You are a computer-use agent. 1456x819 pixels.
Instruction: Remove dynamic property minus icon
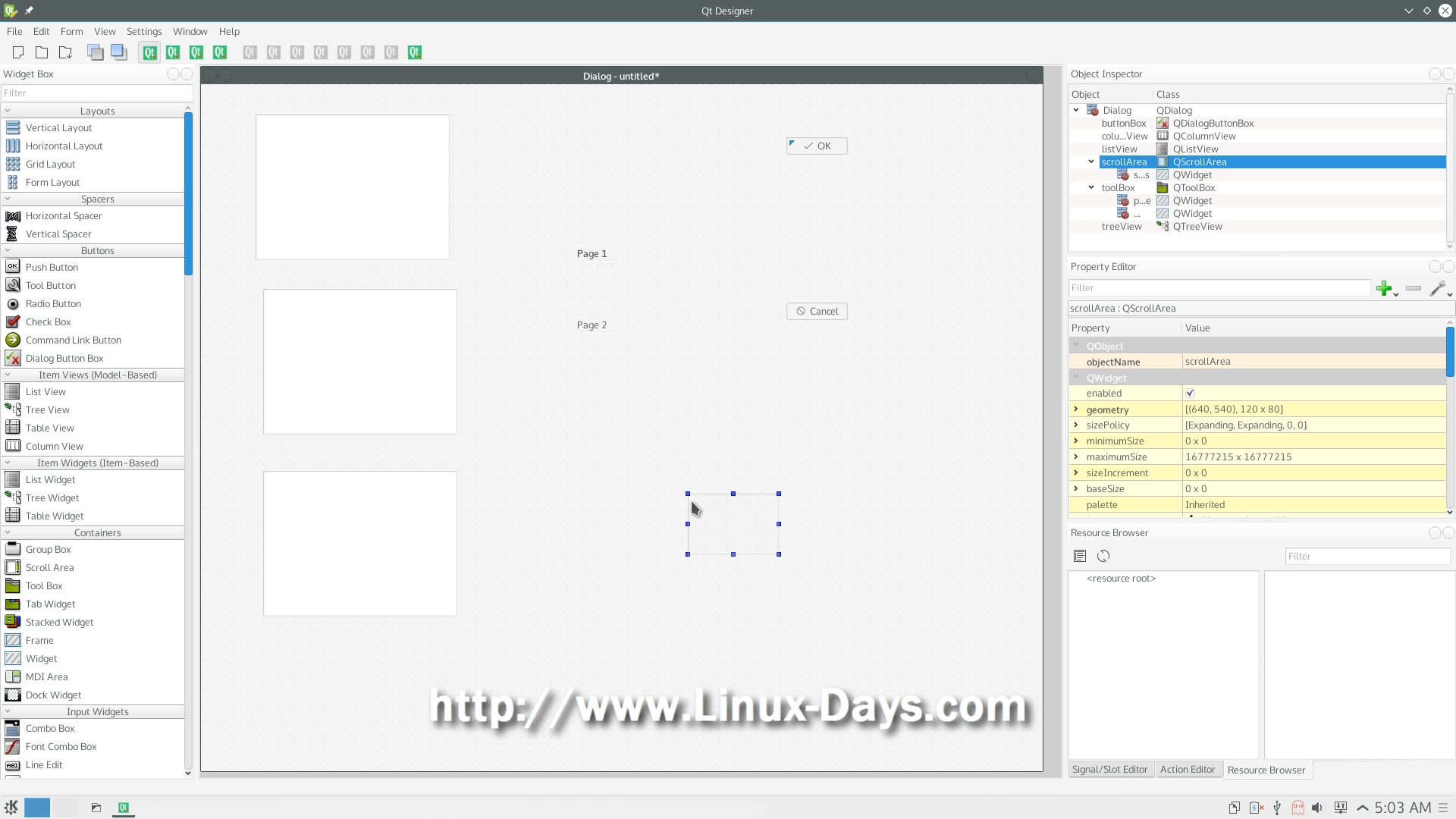click(x=1413, y=288)
